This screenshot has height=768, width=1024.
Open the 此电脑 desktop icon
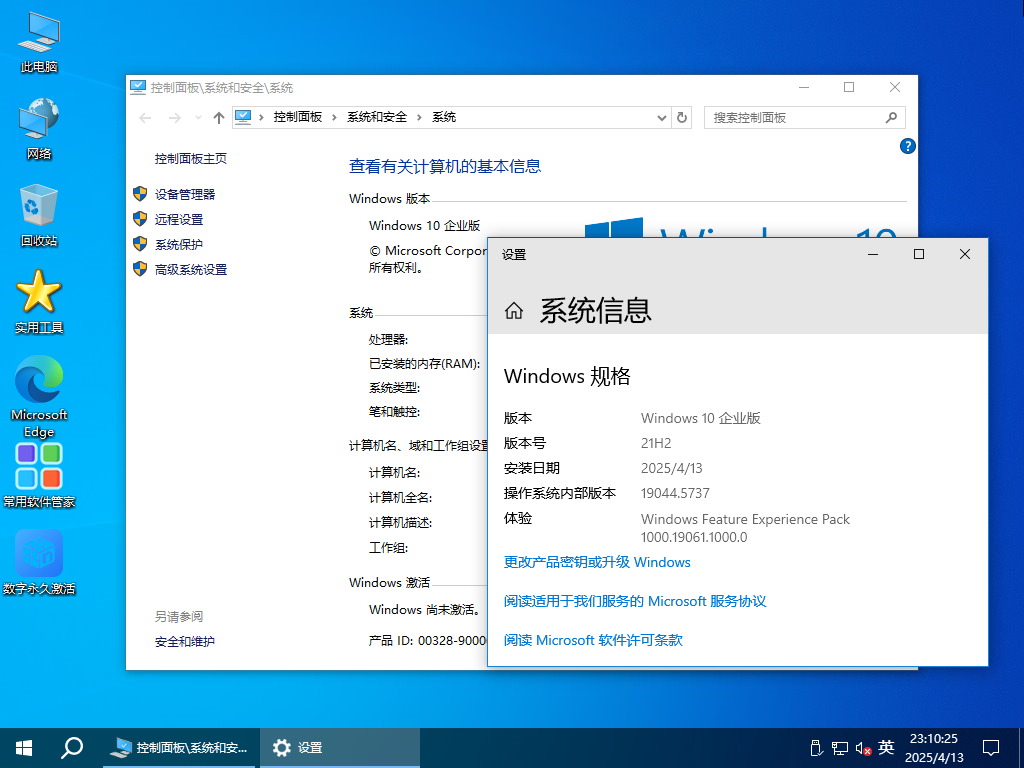coord(39,42)
